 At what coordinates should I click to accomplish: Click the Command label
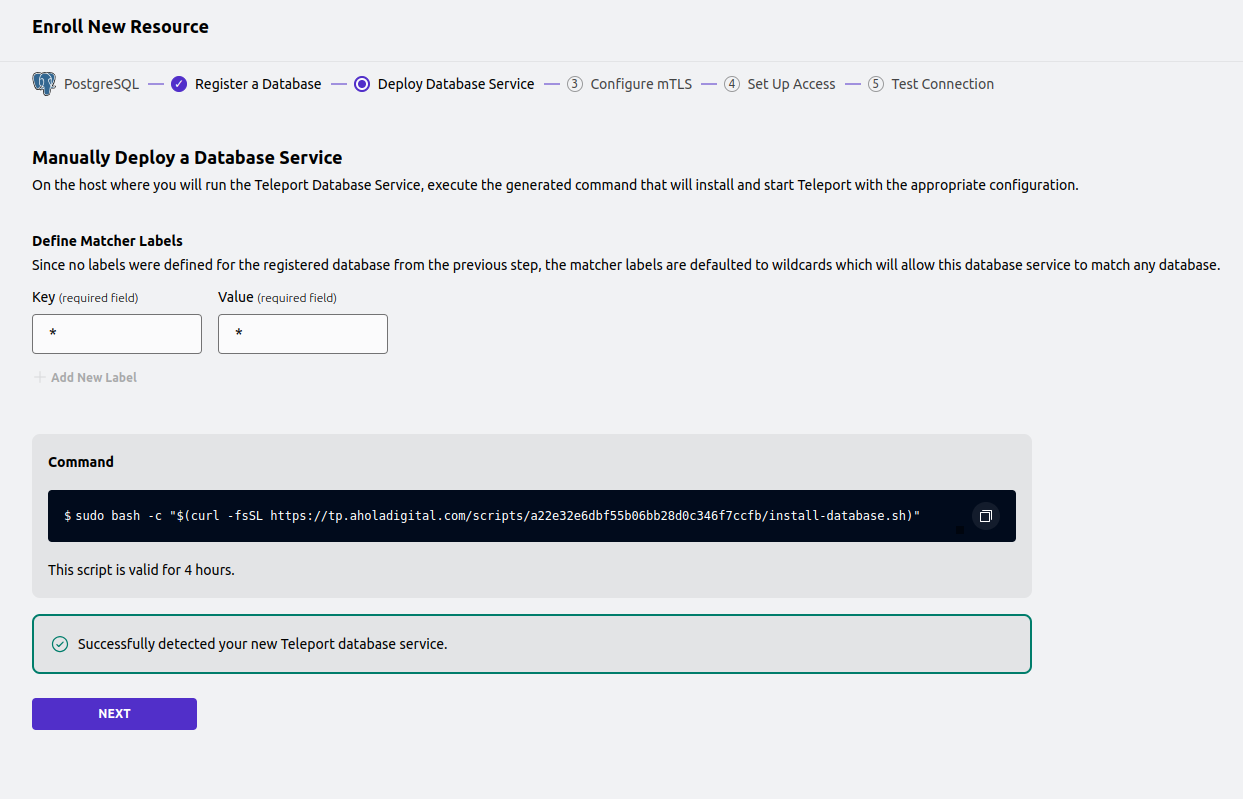(81, 462)
